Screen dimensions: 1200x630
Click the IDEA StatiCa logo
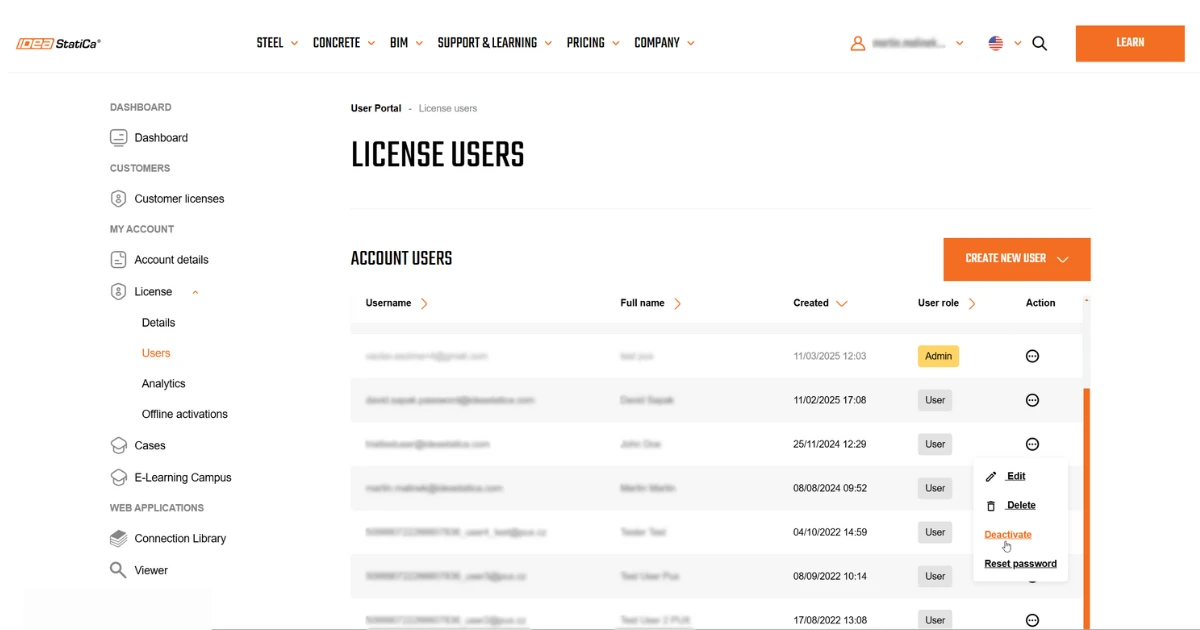(58, 43)
